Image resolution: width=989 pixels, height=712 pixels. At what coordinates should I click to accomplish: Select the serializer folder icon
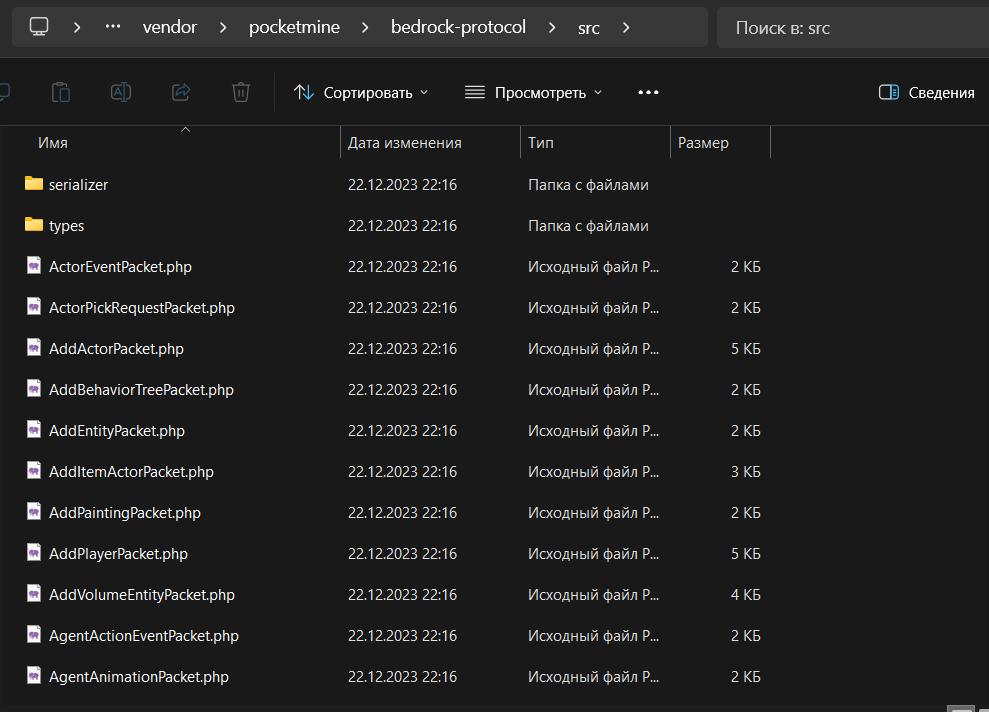[x=34, y=184]
